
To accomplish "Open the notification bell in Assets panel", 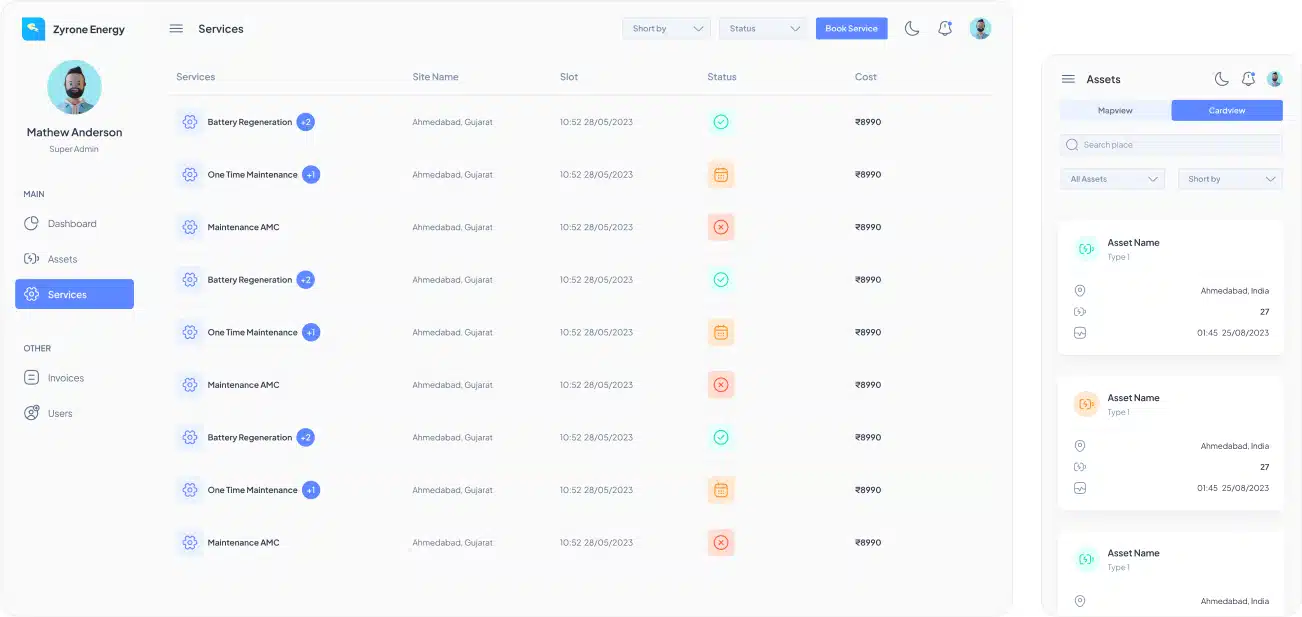I will pos(1248,79).
